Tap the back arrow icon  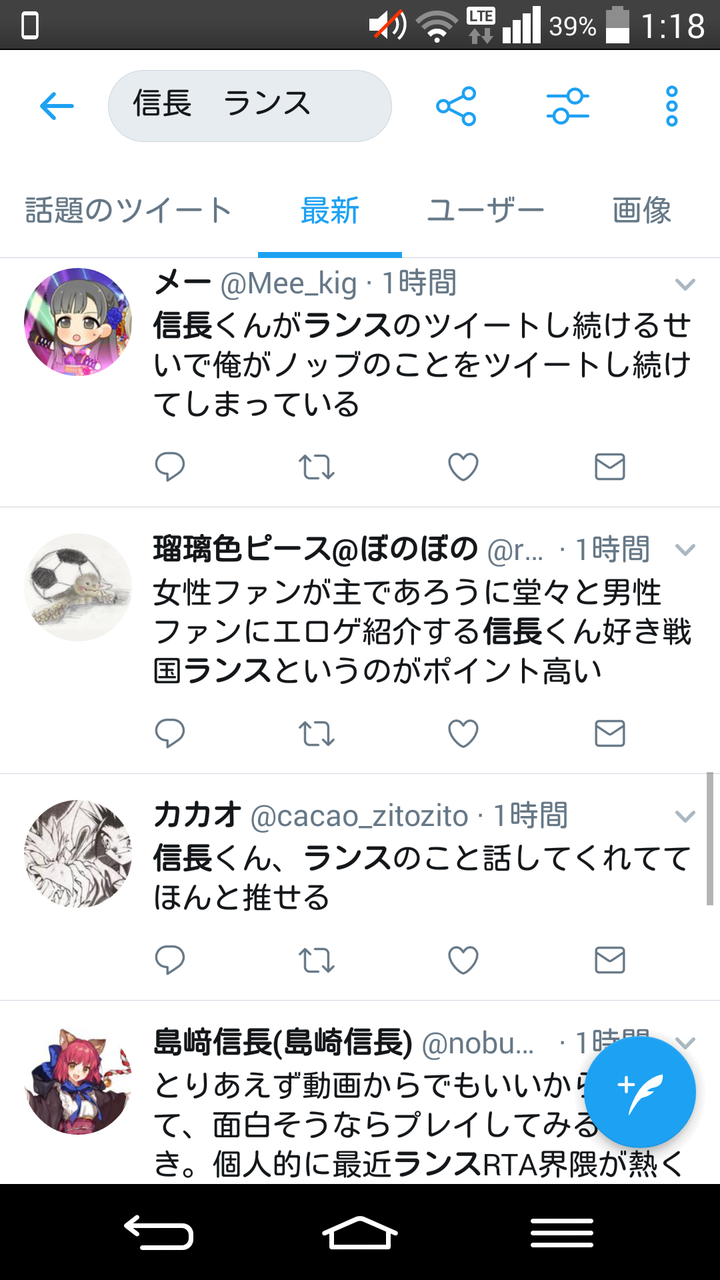pos(57,106)
